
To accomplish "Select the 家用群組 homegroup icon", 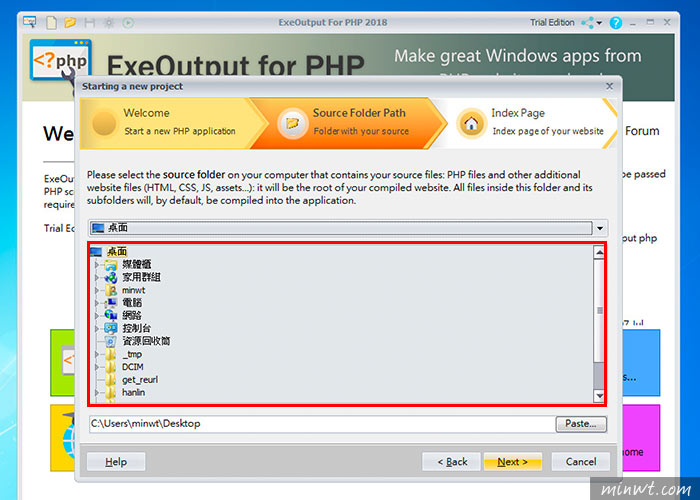I will click(111, 277).
